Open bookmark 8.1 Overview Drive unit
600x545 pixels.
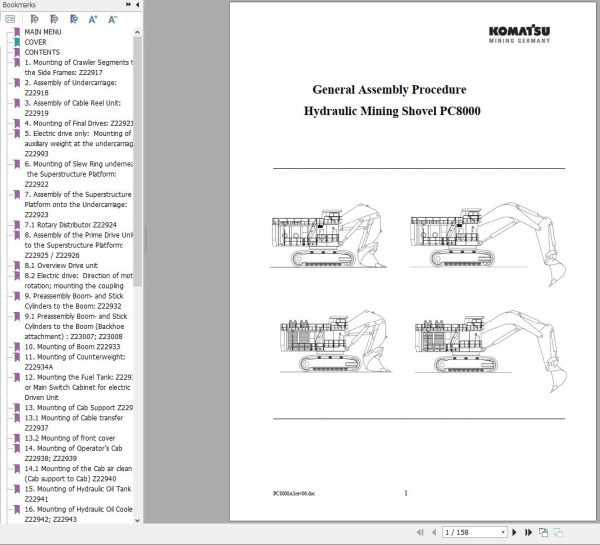click(61, 265)
